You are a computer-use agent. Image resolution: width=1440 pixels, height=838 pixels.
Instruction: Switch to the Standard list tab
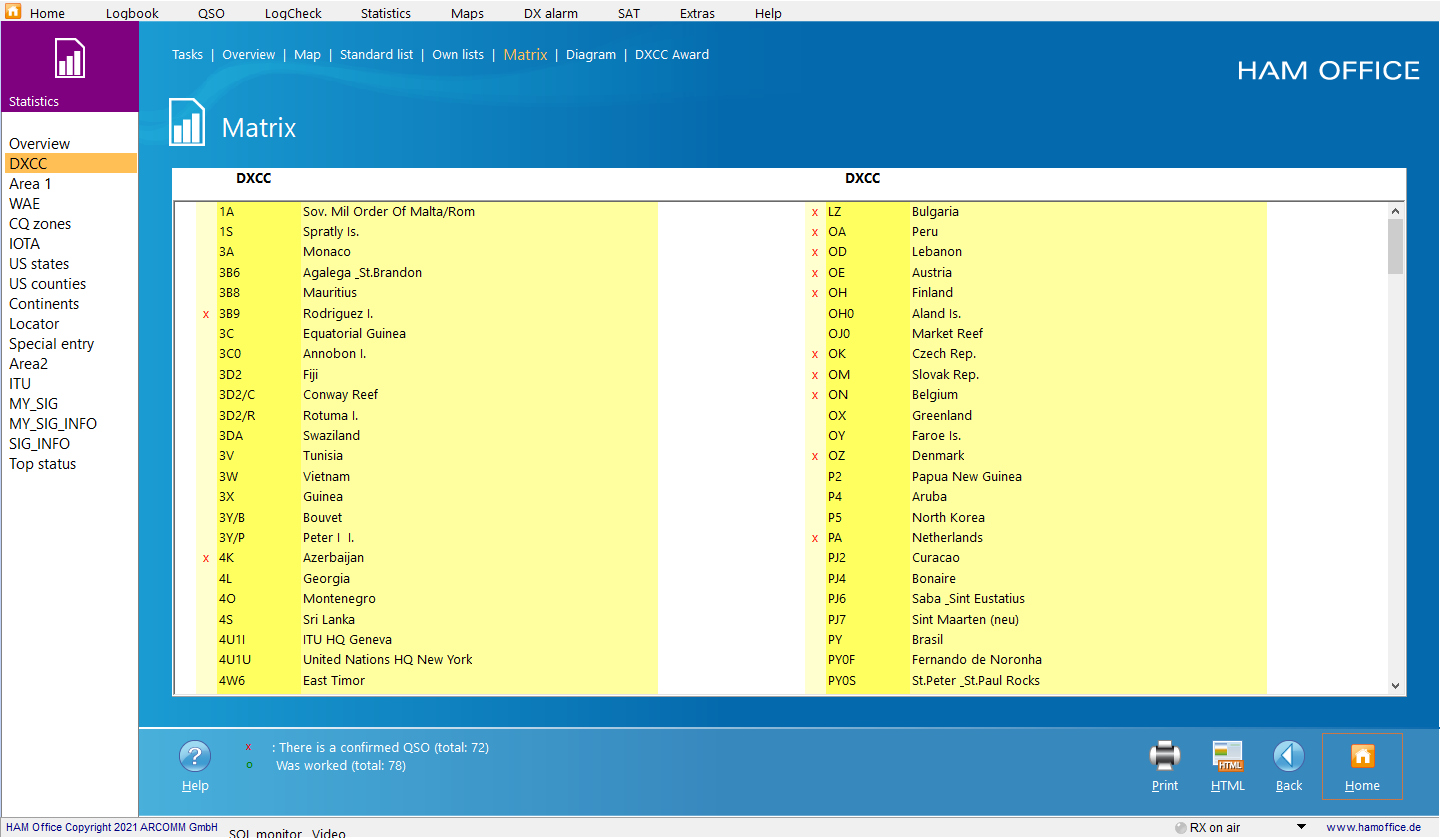376,55
